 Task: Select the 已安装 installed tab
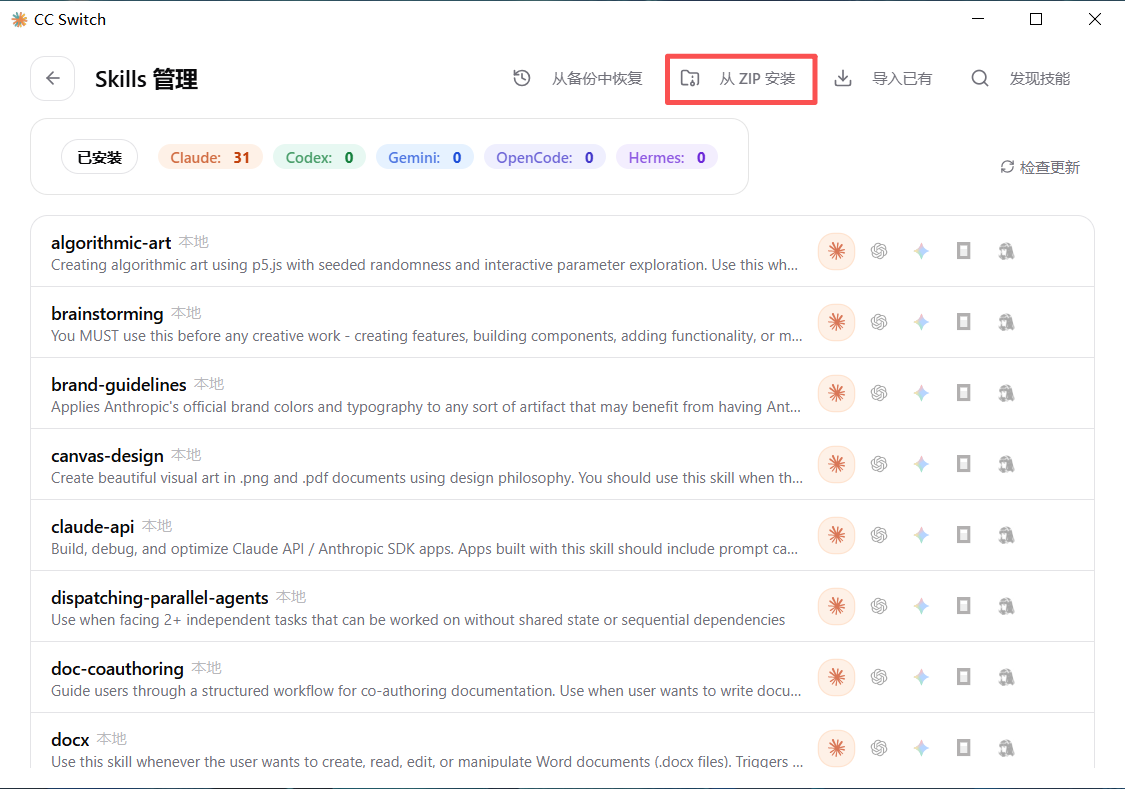tap(100, 157)
